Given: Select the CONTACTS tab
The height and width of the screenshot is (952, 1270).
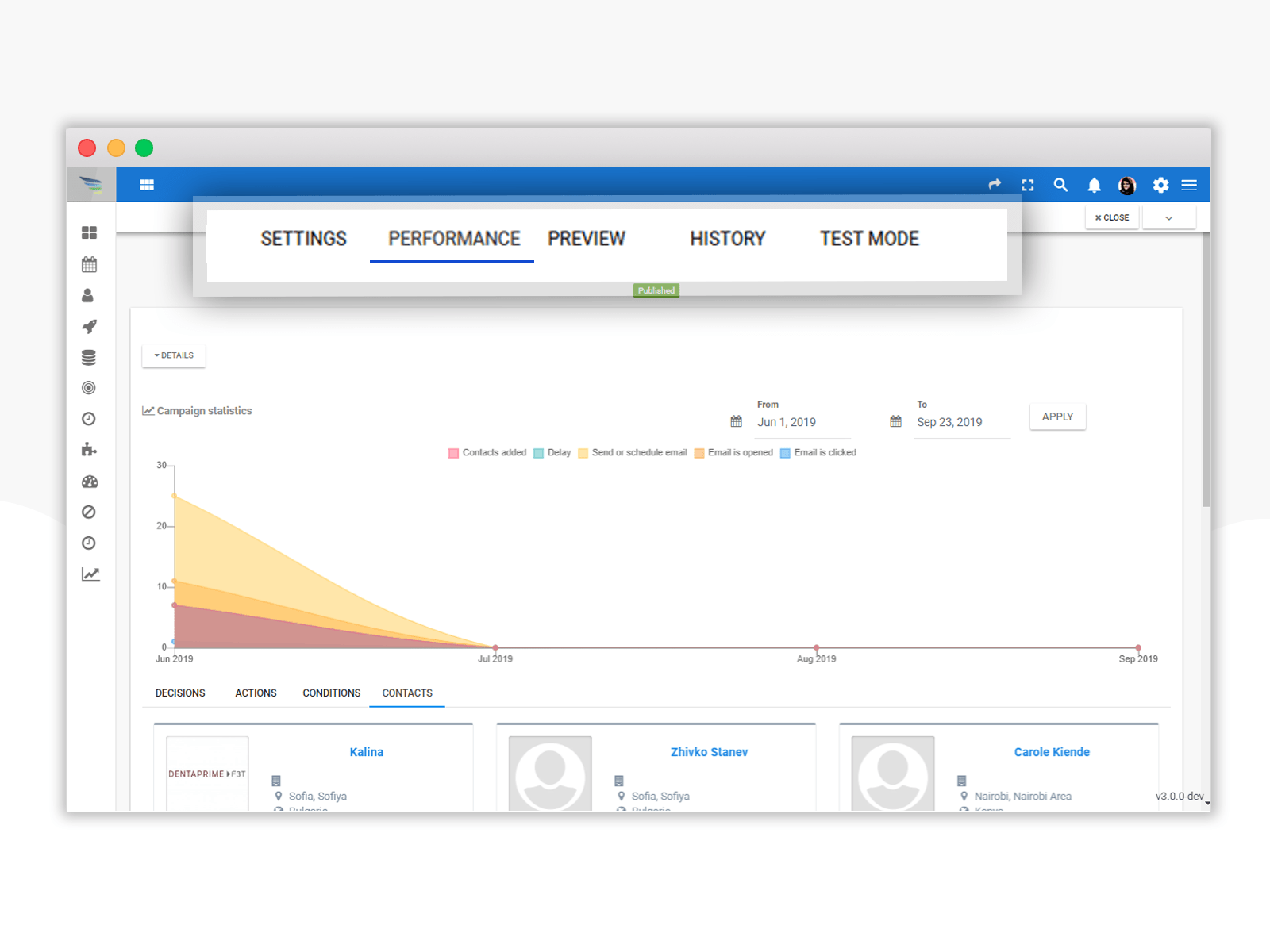Looking at the screenshot, I should click(407, 693).
